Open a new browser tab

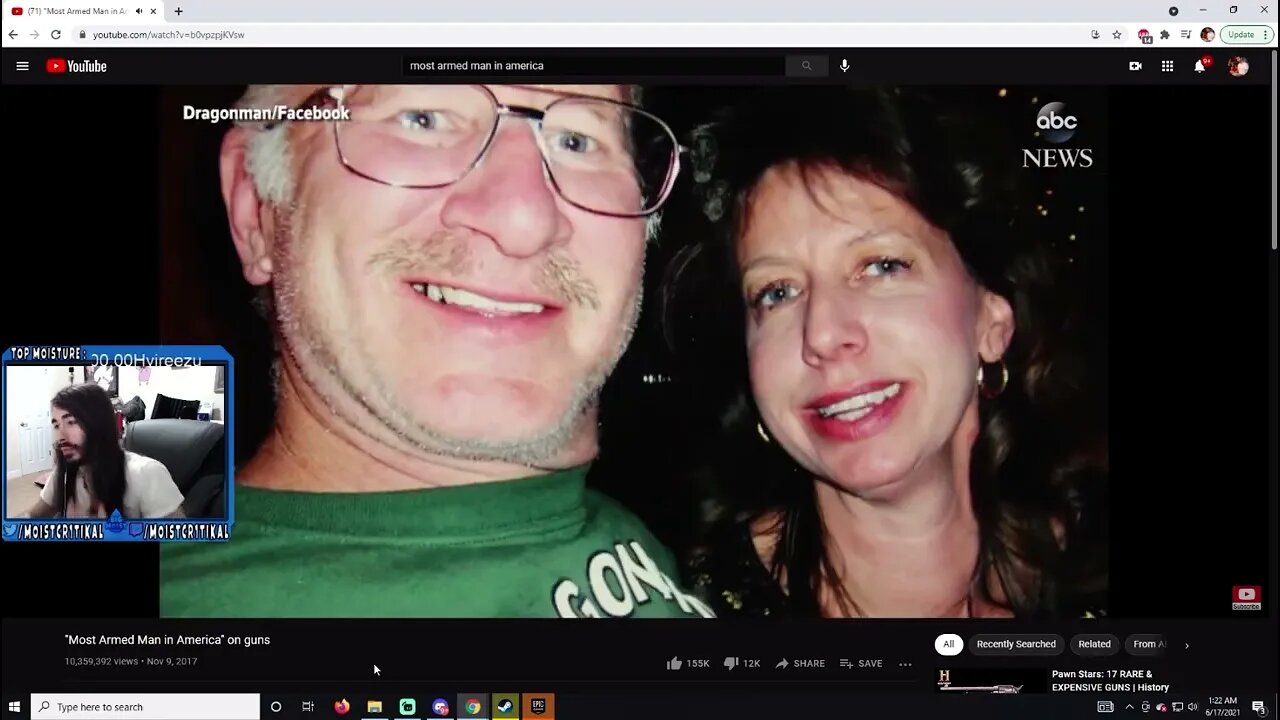click(178, 11)
